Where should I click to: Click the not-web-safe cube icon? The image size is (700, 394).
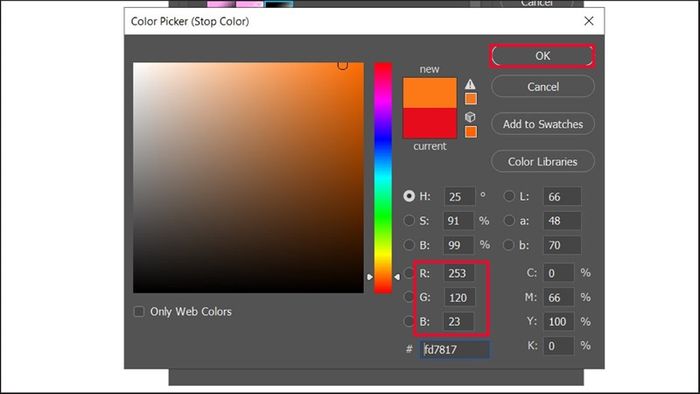coord(470,117)
